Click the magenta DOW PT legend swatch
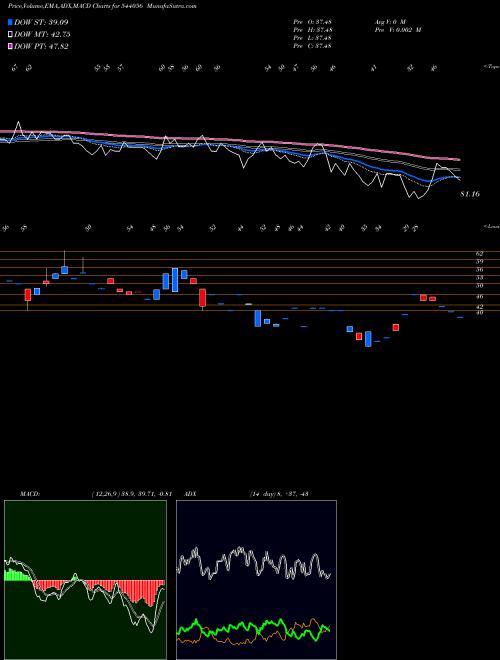500x660 pixels. [10, 46]
